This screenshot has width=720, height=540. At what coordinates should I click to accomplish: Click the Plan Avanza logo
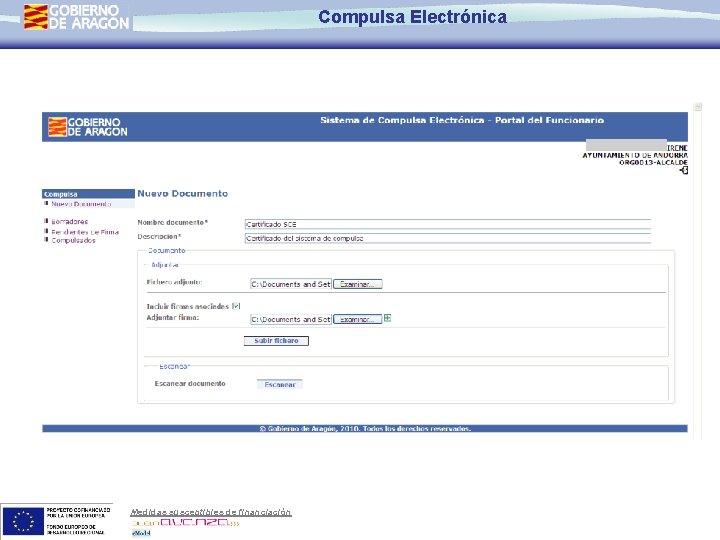coord(185,523)
